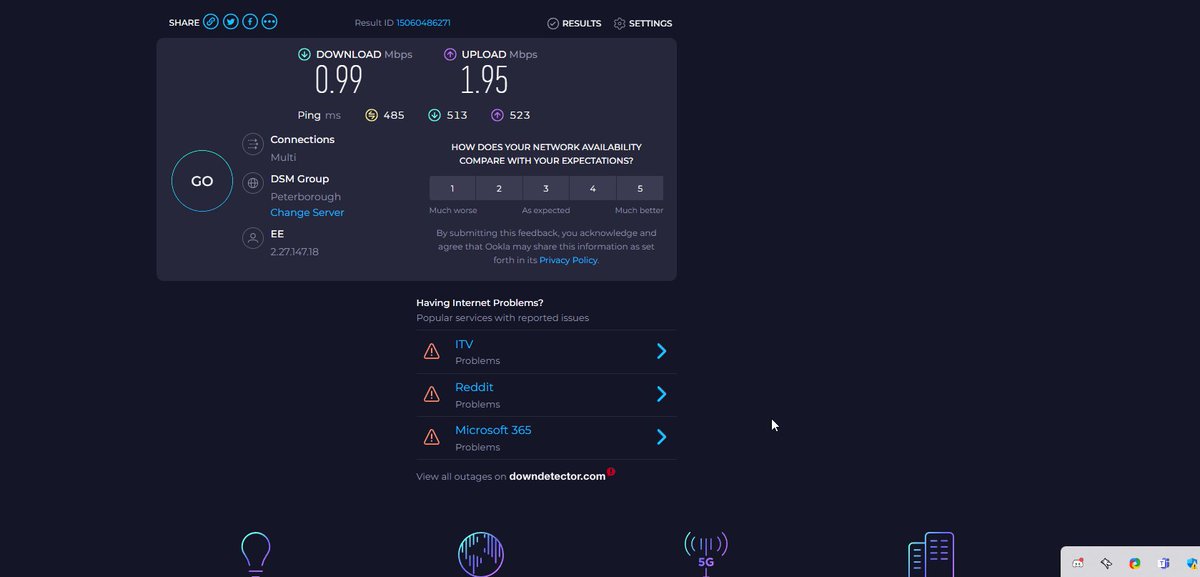Click the circular waveform icon at bottom

pos(481,554)
